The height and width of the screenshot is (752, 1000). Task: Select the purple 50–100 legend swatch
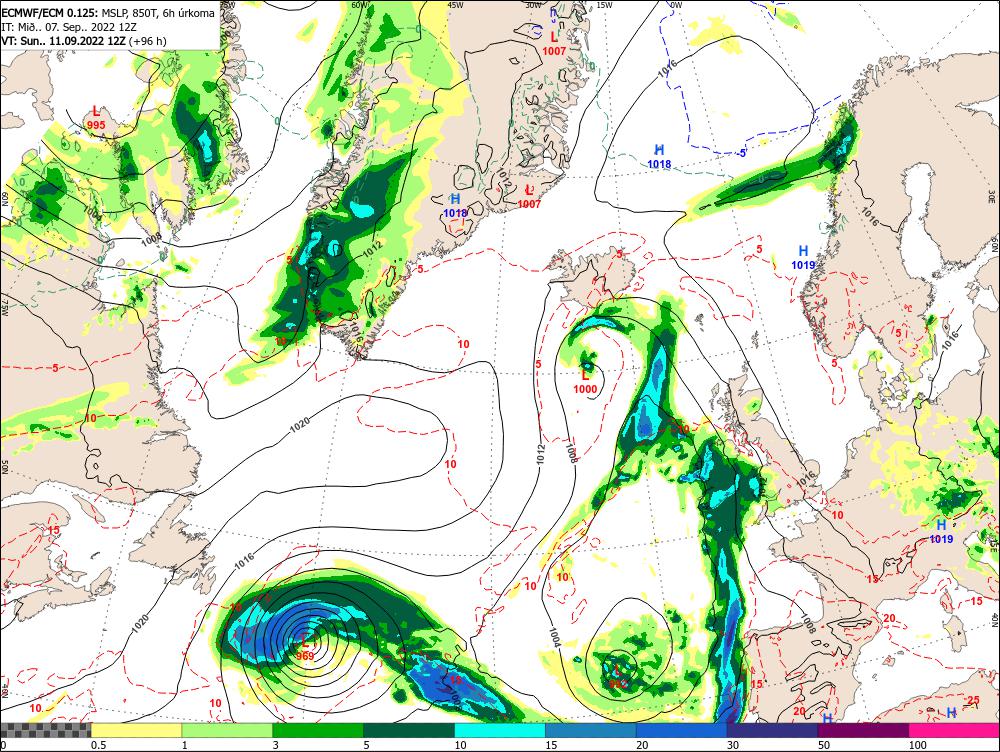[864, 730]
